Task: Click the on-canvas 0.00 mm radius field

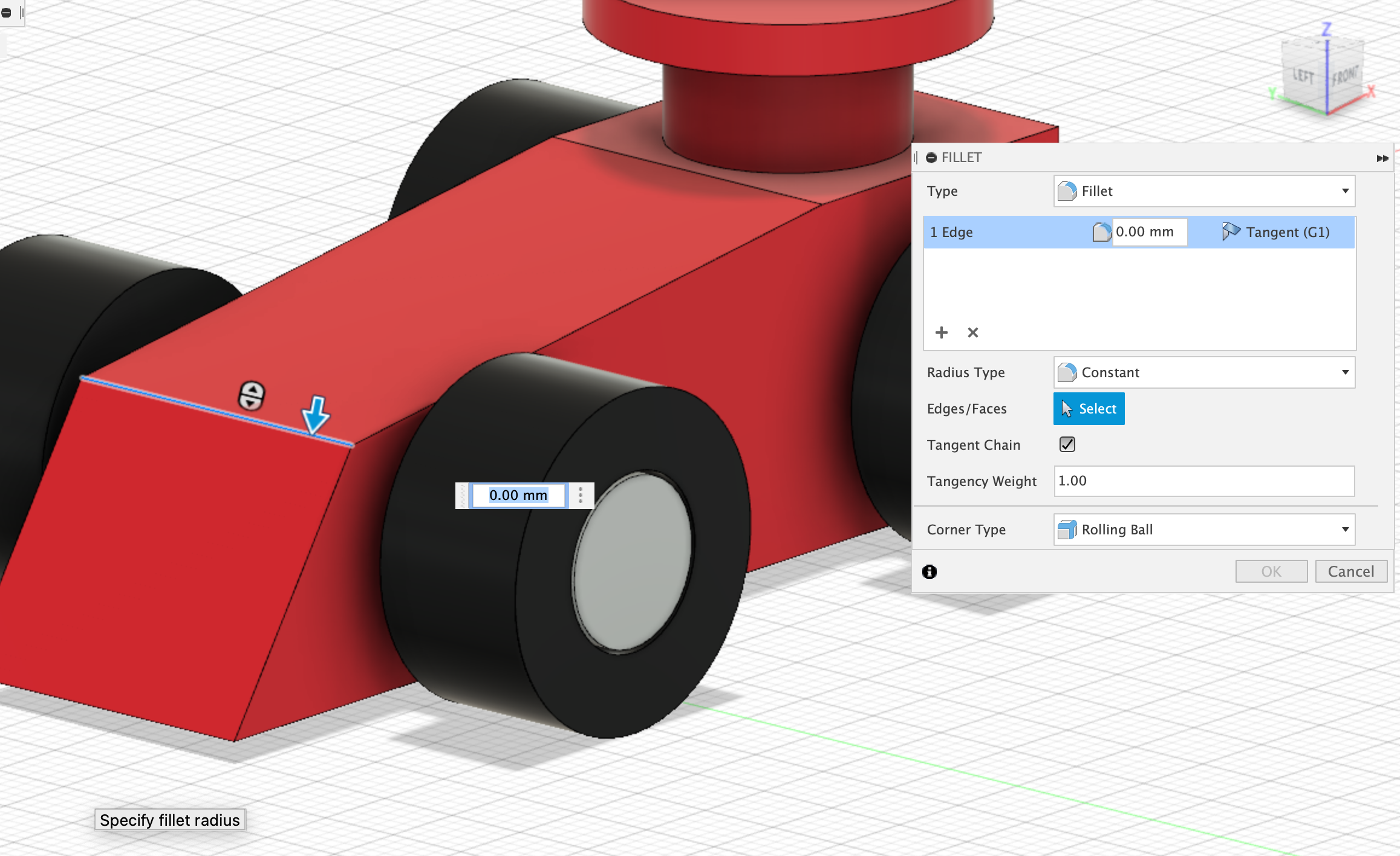Action: point(518,496)
